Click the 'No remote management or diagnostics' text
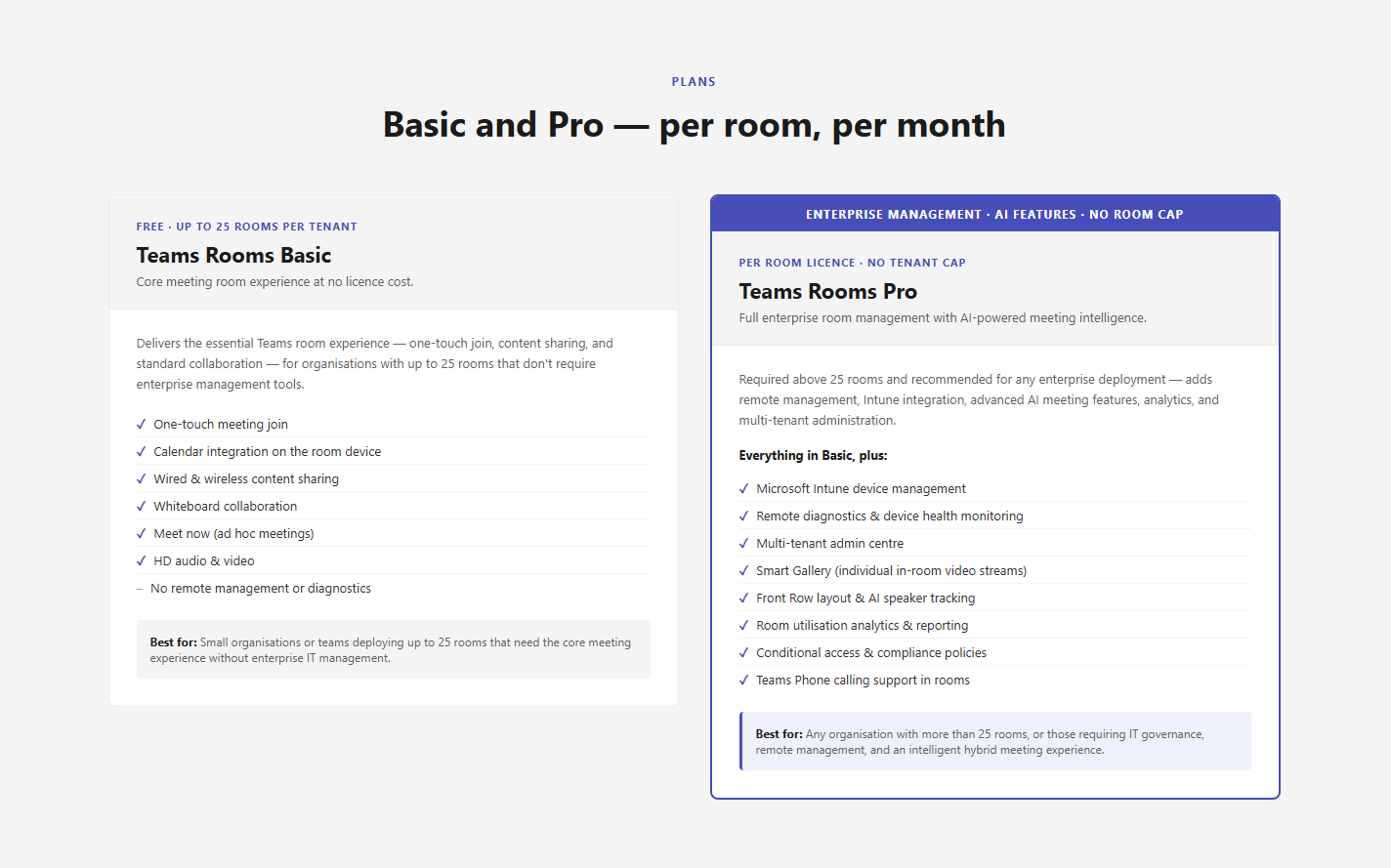 point(261,589)
